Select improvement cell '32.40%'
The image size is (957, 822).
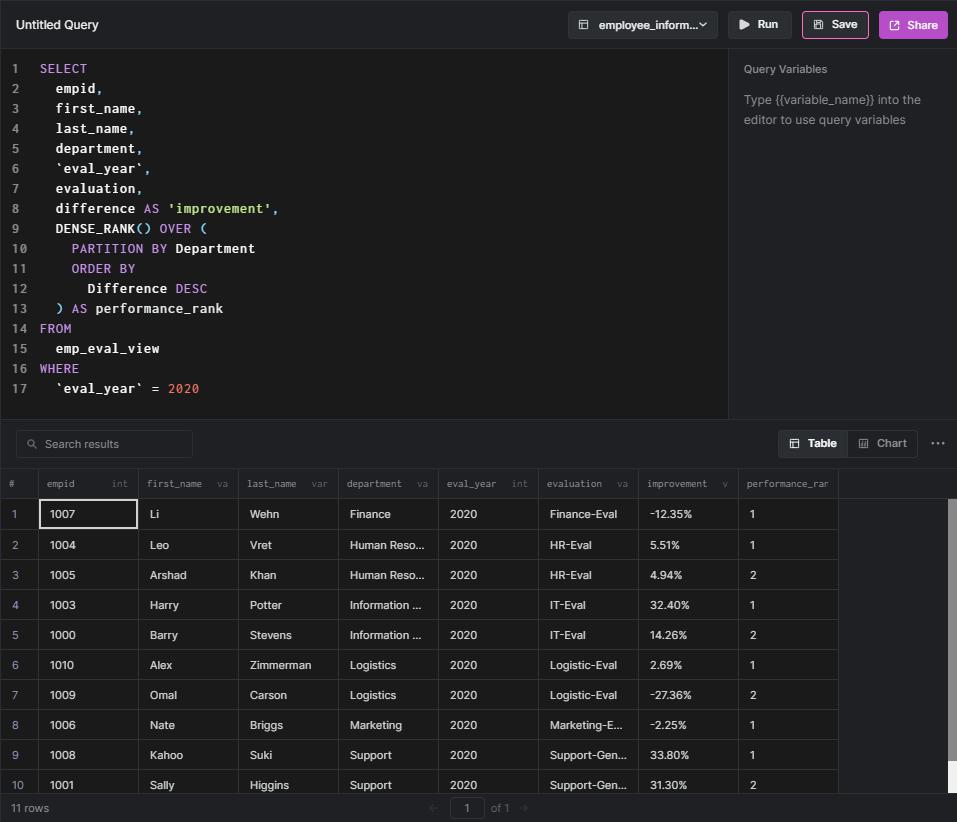click(x=688, y=605)
